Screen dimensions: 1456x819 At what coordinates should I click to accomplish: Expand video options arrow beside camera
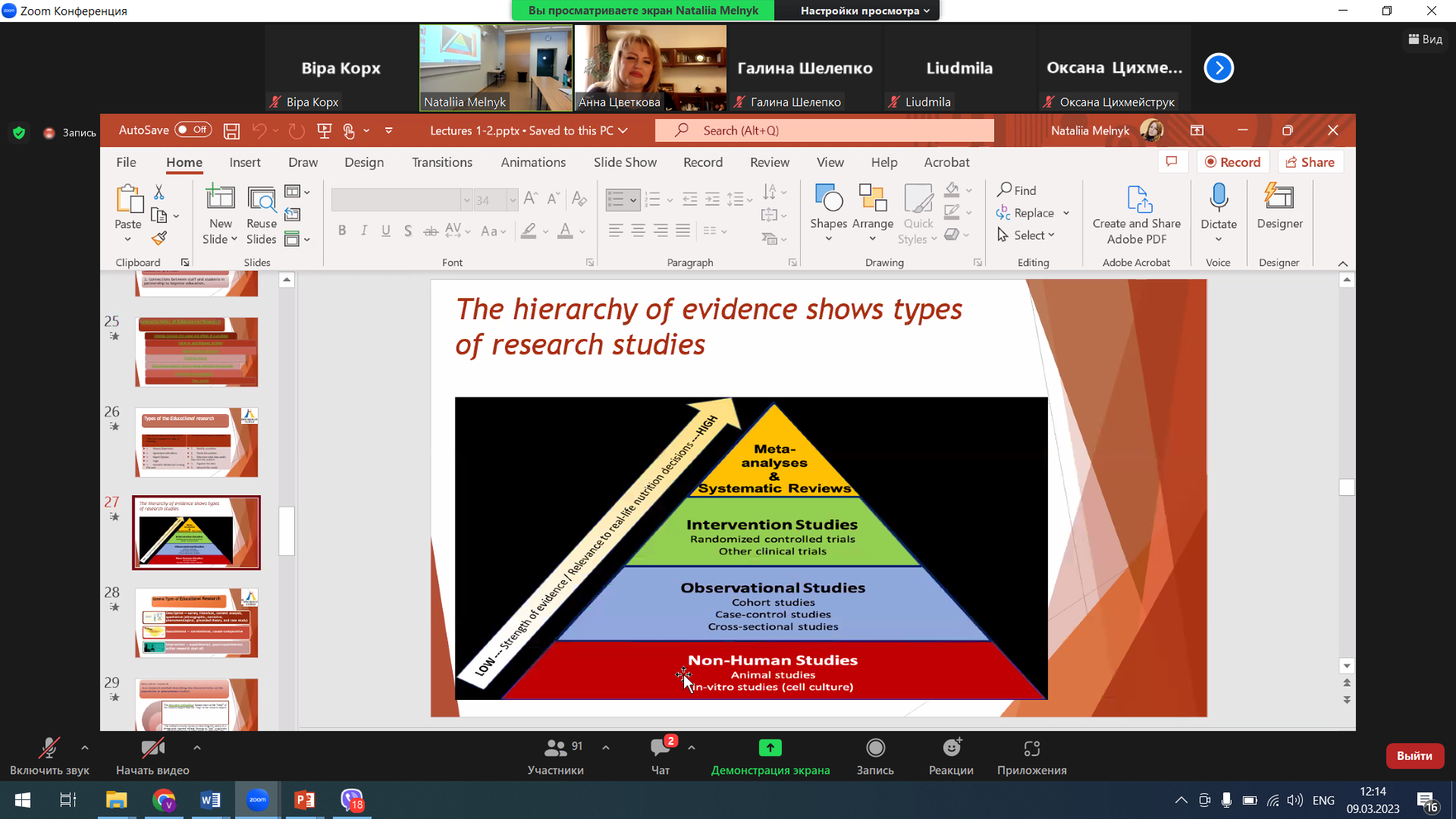tap(197, 748)
